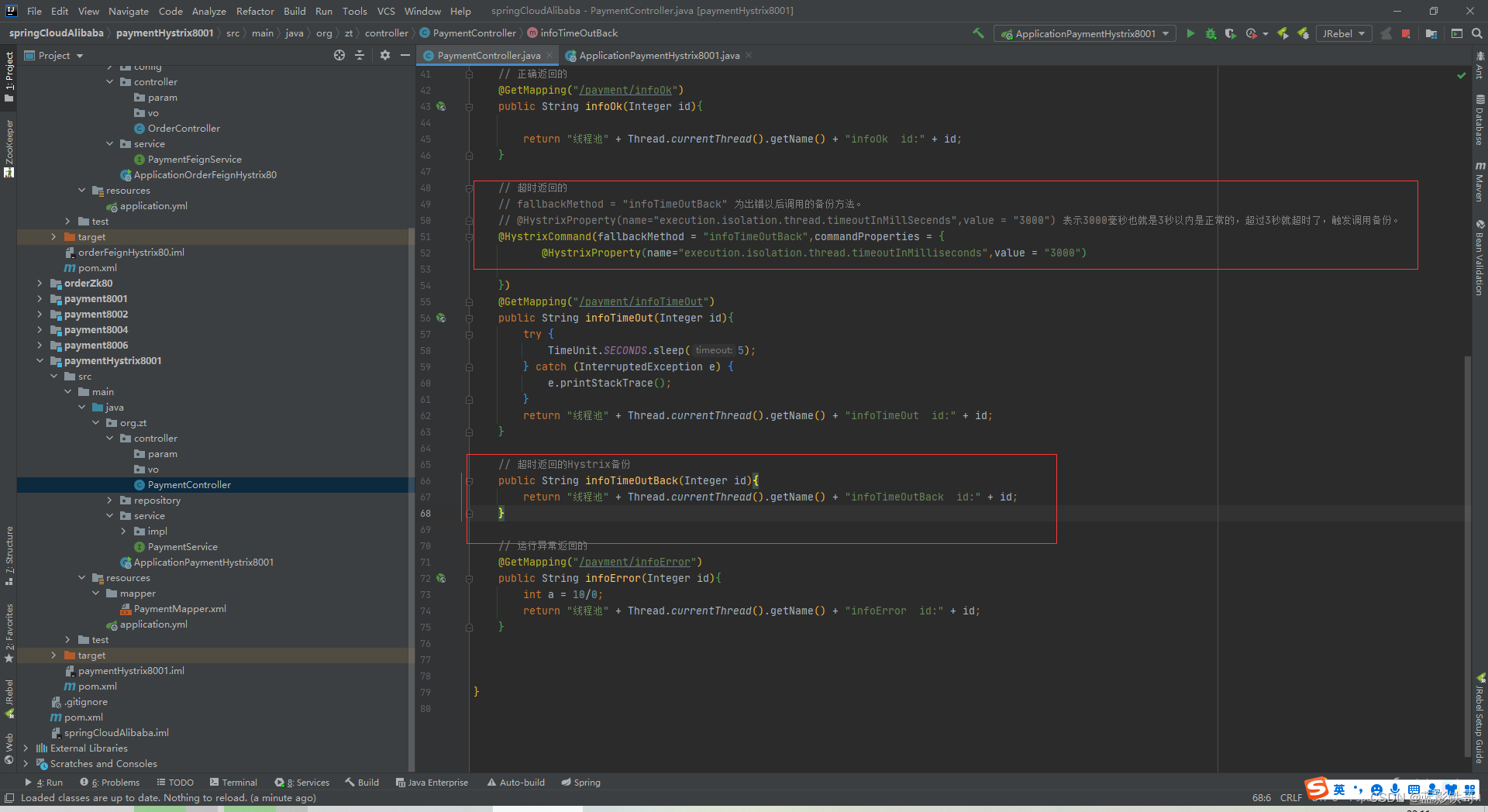This screenshot has width=1488, height=812.
Task: Click gutter icon at line 72
Action: [441, 578]
